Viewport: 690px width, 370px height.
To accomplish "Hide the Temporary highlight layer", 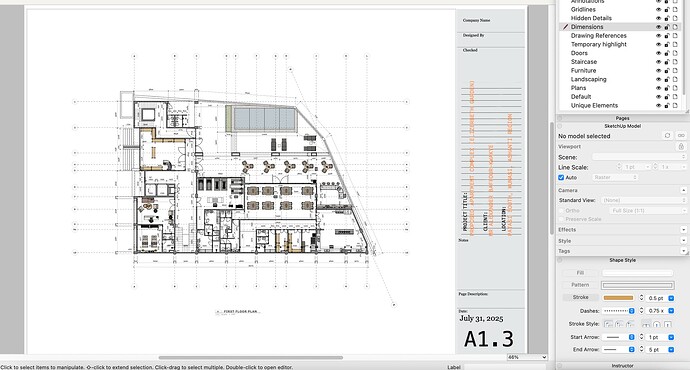I will (659, 45).
